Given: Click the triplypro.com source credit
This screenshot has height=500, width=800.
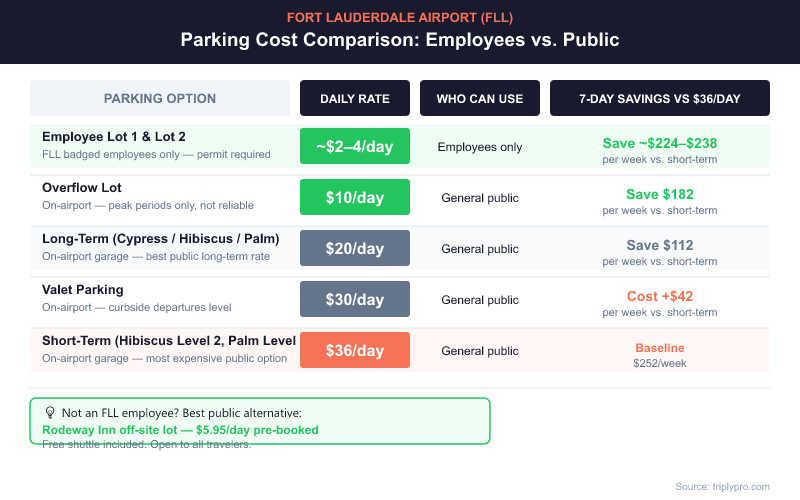Looking at the screenshot, I should tap(722, 486).
